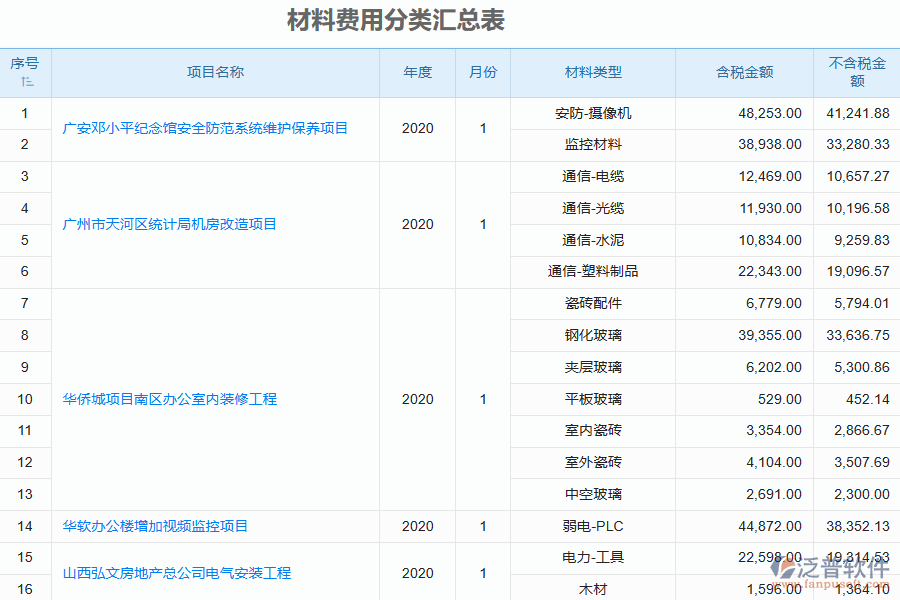Select the 安防-摄像机 material type cell
Image resolution: width=900 pixels, height=600 pixels.
pos(592,113)
